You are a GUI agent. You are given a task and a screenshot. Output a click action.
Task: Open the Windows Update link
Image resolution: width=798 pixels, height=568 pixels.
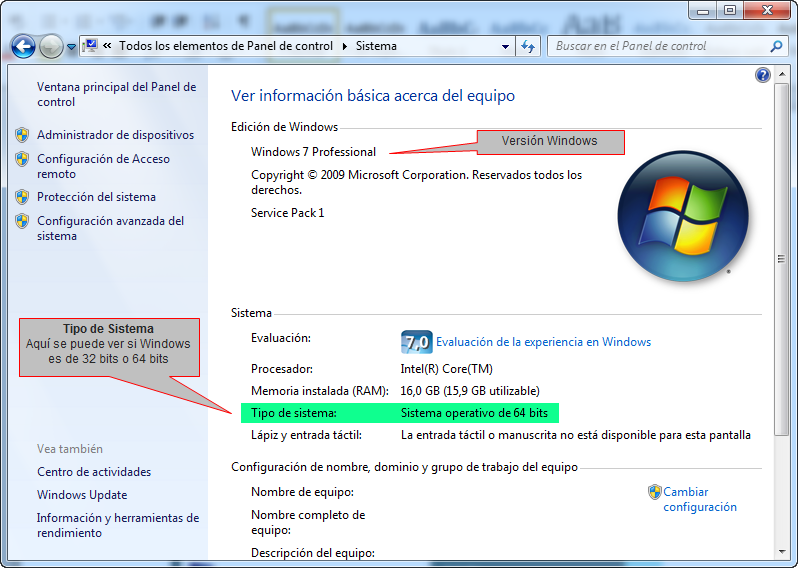(x=82, y=495)
